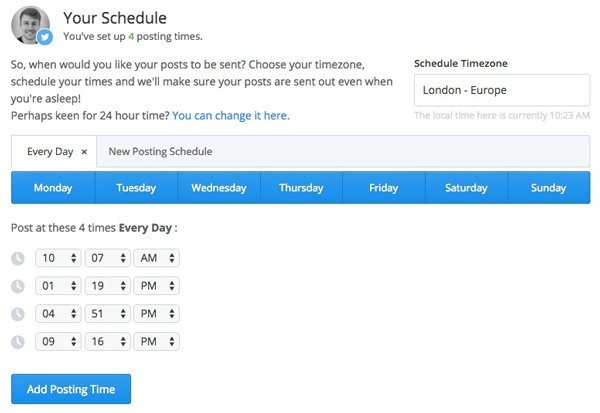Viewport: 600px width, 413px height.
Task: Click clock icon beside 01:19 PM time
Action: pos(18,286)
